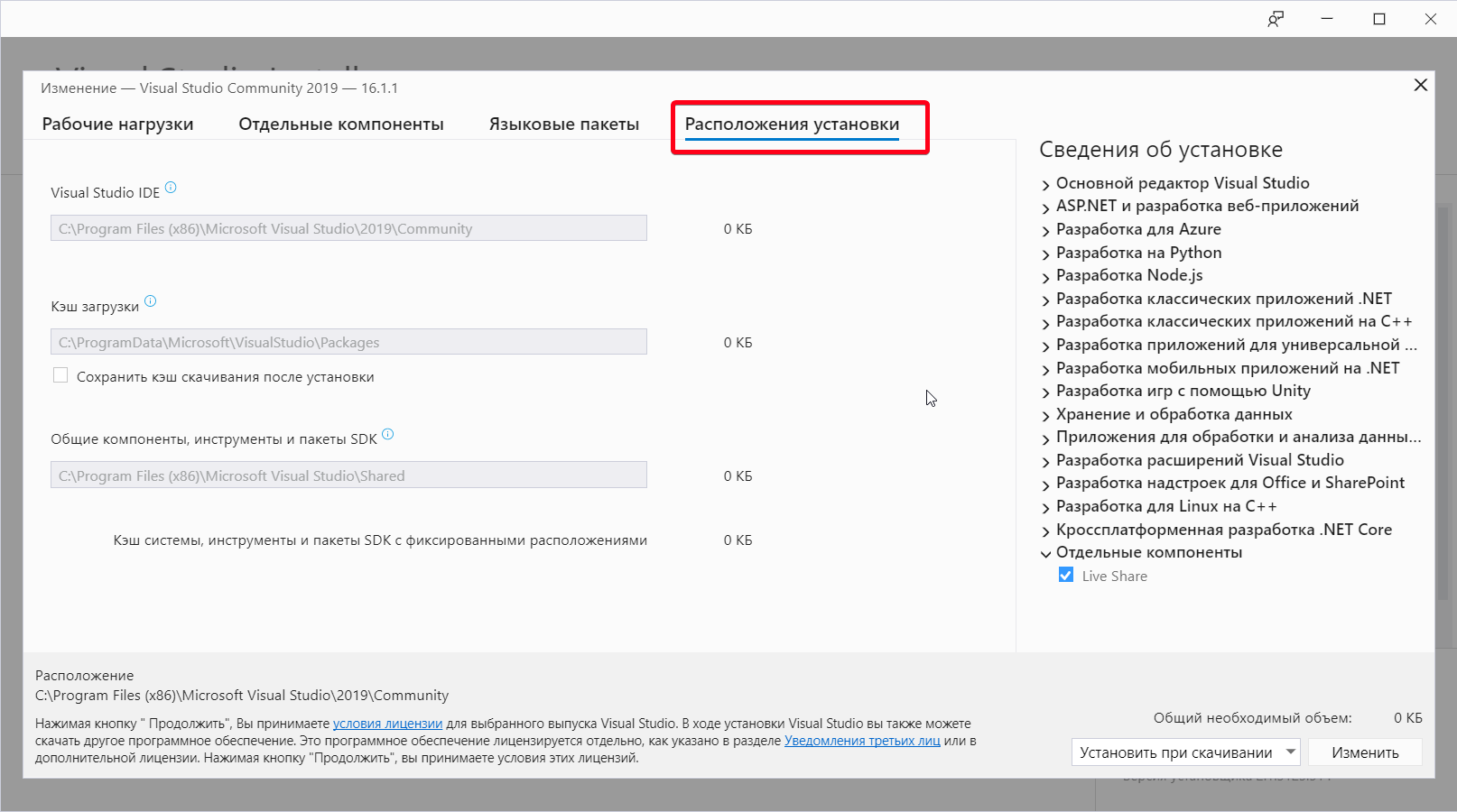Click the download cache Packages path field

(x=348, y=342)
